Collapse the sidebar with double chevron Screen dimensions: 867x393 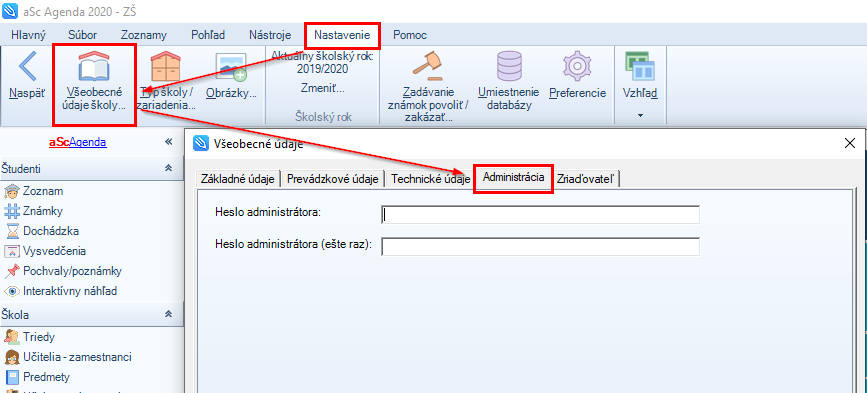tap(169, 142)
